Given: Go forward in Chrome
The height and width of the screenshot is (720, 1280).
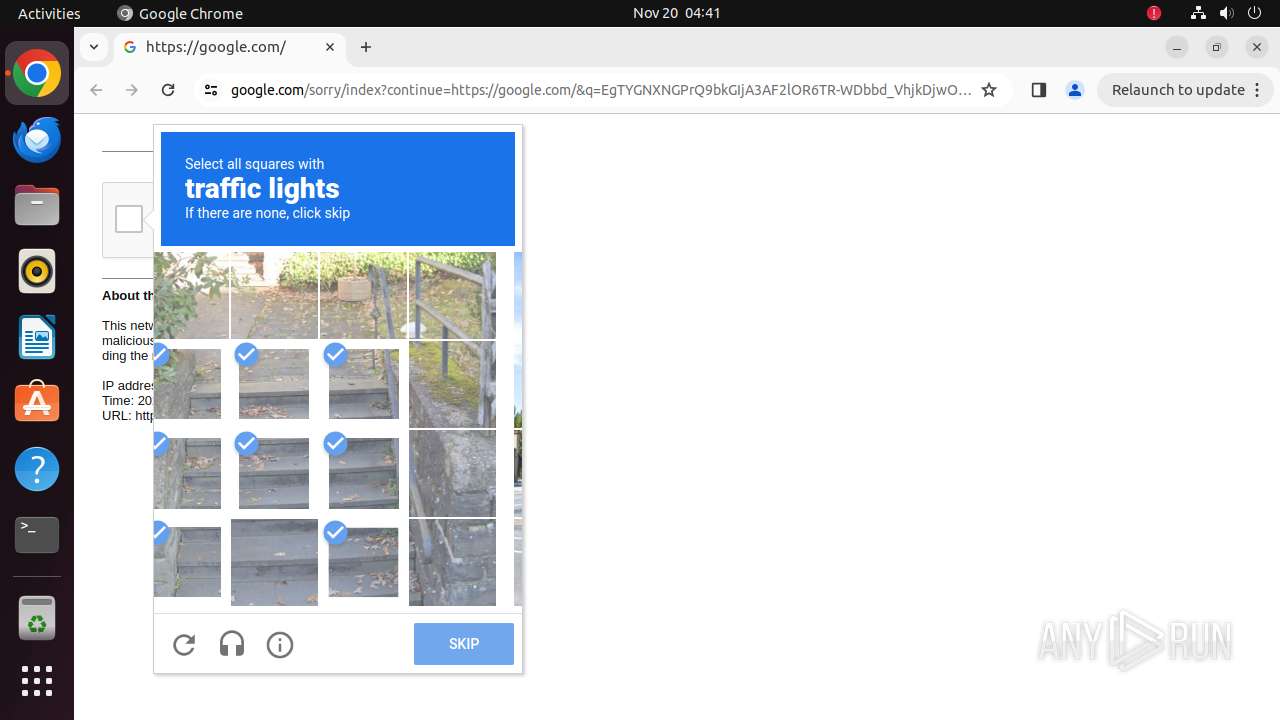Looking at the screenshot, I should pyautogui.click(x=132, y=90).
